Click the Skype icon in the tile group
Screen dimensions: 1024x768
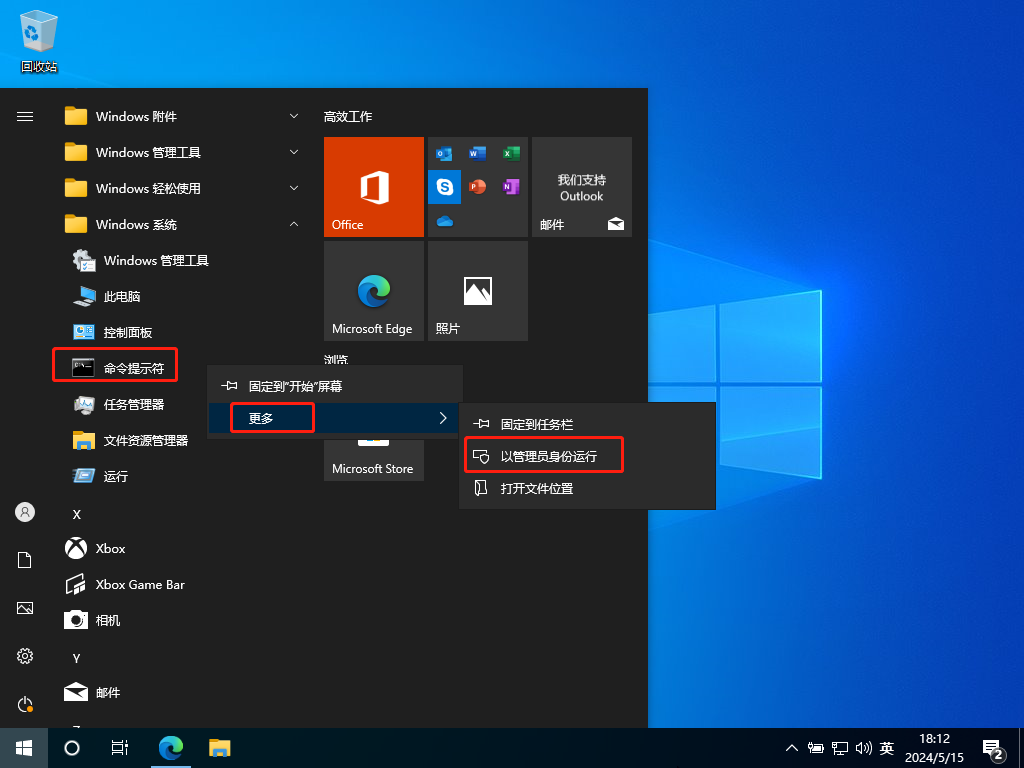(444, 186)
